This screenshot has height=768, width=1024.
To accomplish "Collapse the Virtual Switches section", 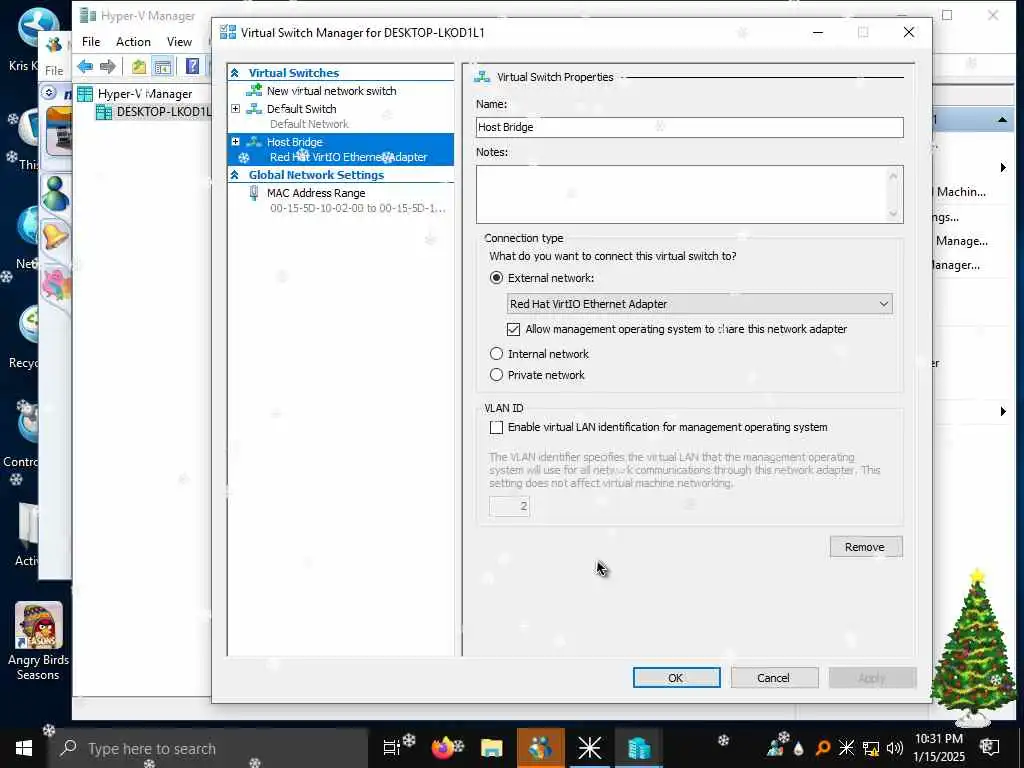I will 235,73.
